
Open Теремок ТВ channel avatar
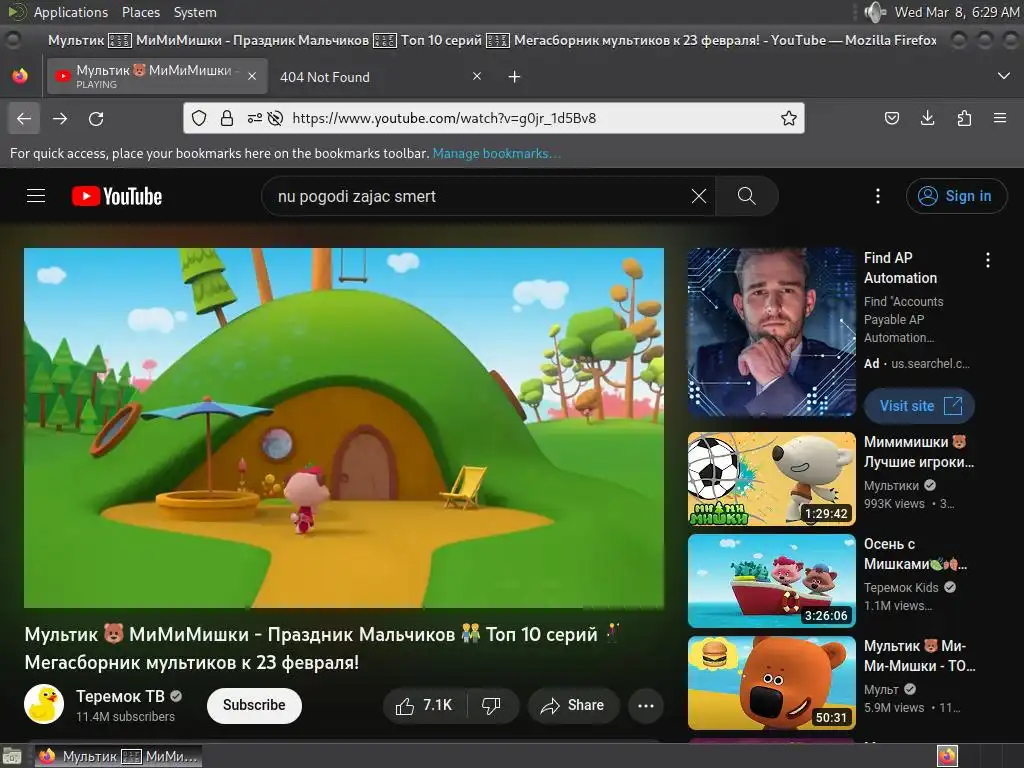[x=44, y=704]
